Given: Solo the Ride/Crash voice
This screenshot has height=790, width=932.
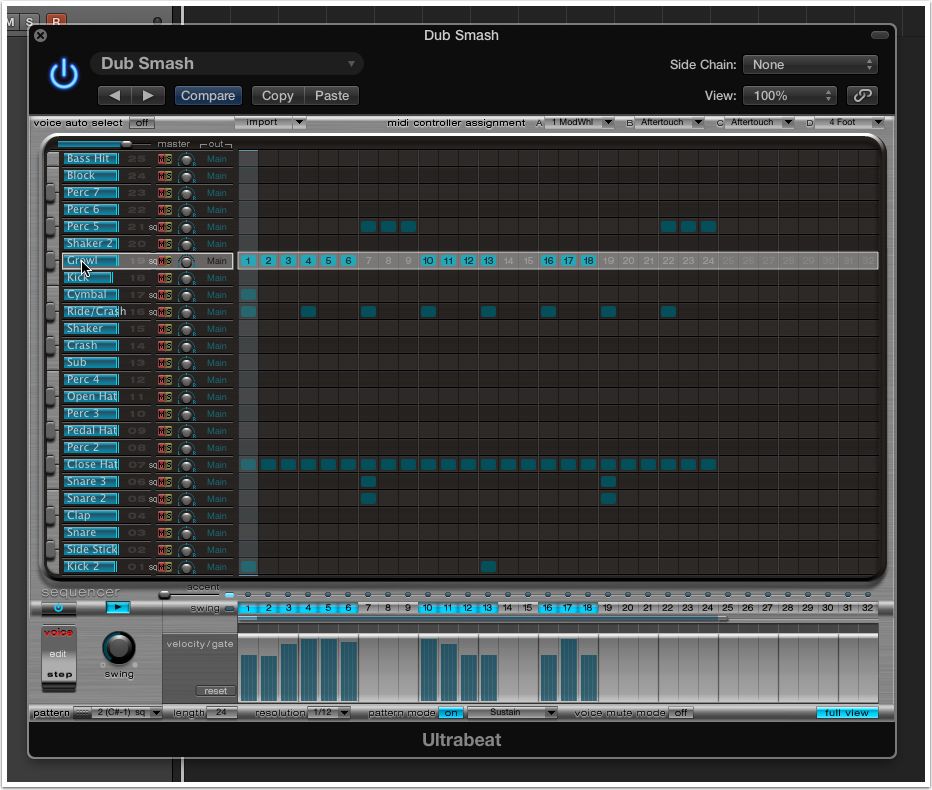Looking at the screenshot, I should pyautogui.click(x=168, y=312).
